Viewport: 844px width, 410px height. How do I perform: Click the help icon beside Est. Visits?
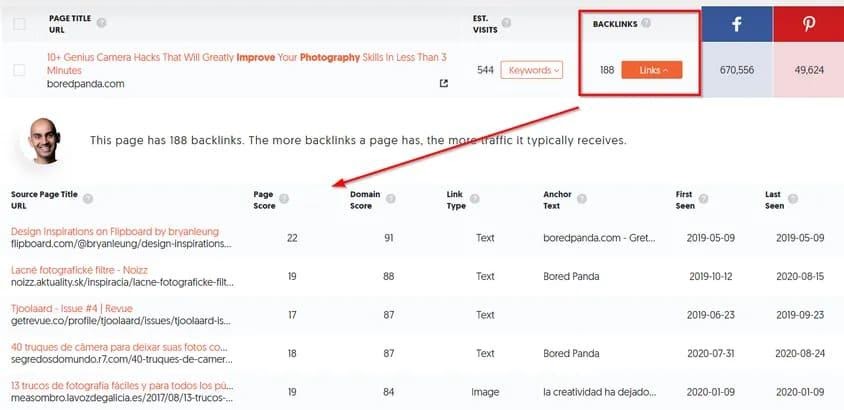[506, 23]
